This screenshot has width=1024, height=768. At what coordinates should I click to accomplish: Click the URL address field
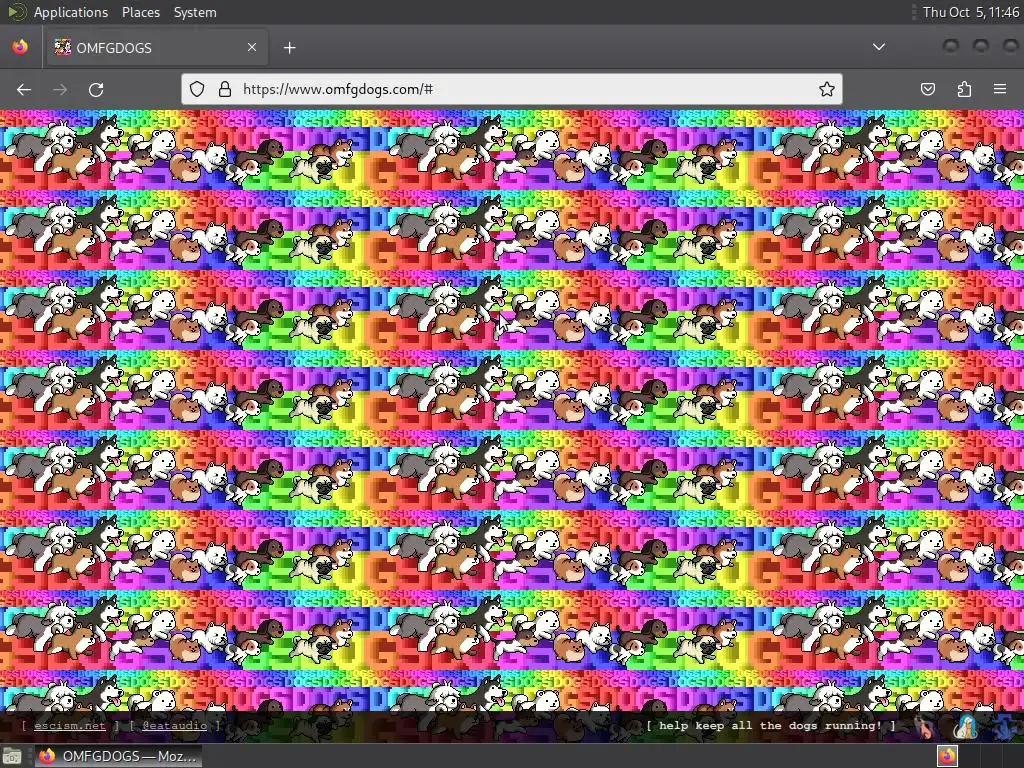[x=511, y=89]
